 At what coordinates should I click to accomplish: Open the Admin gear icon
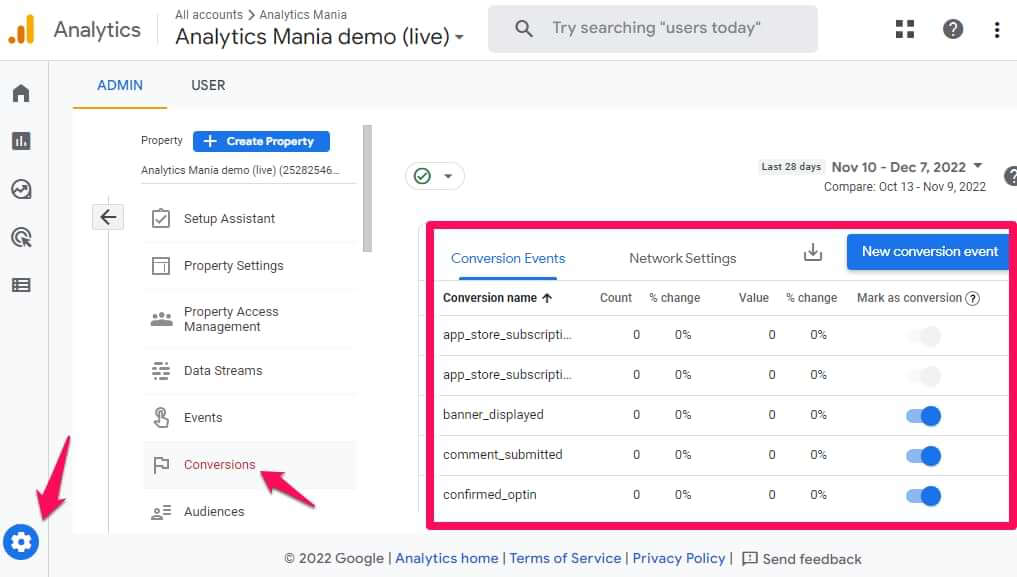(x=21, y=542)
